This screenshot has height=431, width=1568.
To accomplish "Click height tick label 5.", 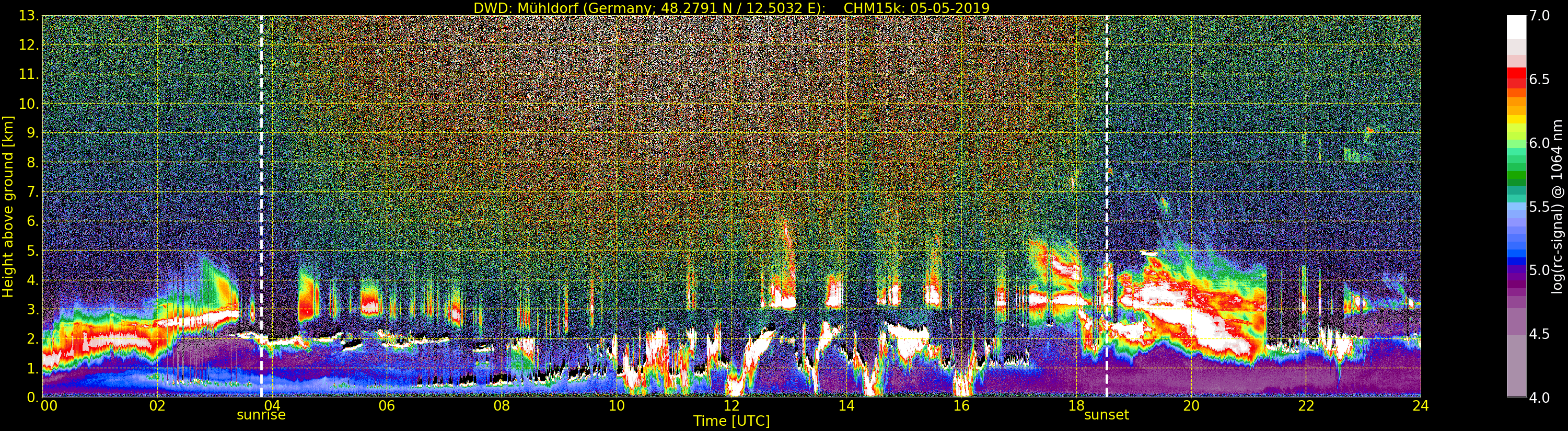I will click(33, 251).
